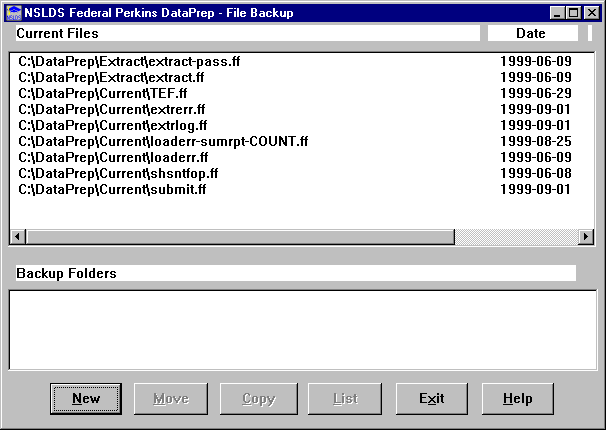Select C:\DataPrep\Extract\extract.ff row
Image resolution: width=606 pixels, height=430 pixels.
pos(301,77)
